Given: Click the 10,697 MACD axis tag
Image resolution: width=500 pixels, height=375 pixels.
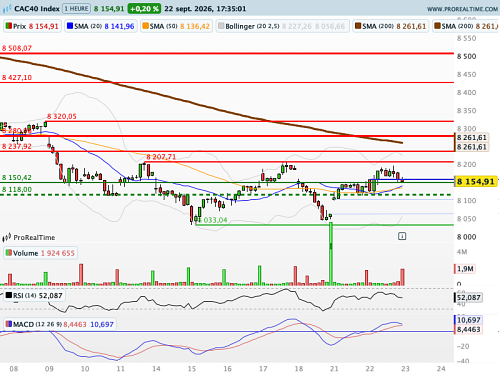Looking at the screenshot, I should [x=468, y=320].
